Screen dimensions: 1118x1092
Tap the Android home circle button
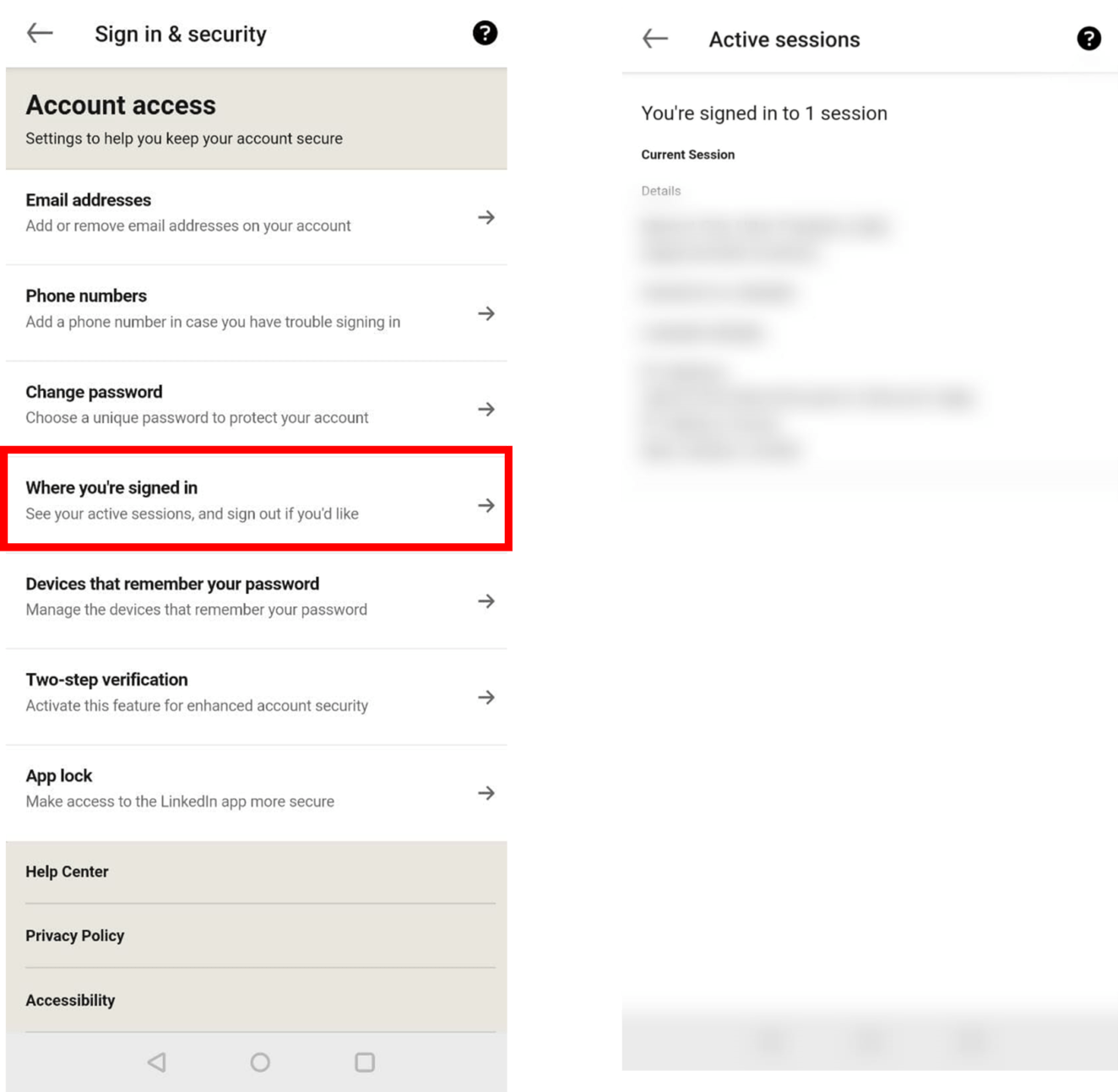[x=260, y=1062]
